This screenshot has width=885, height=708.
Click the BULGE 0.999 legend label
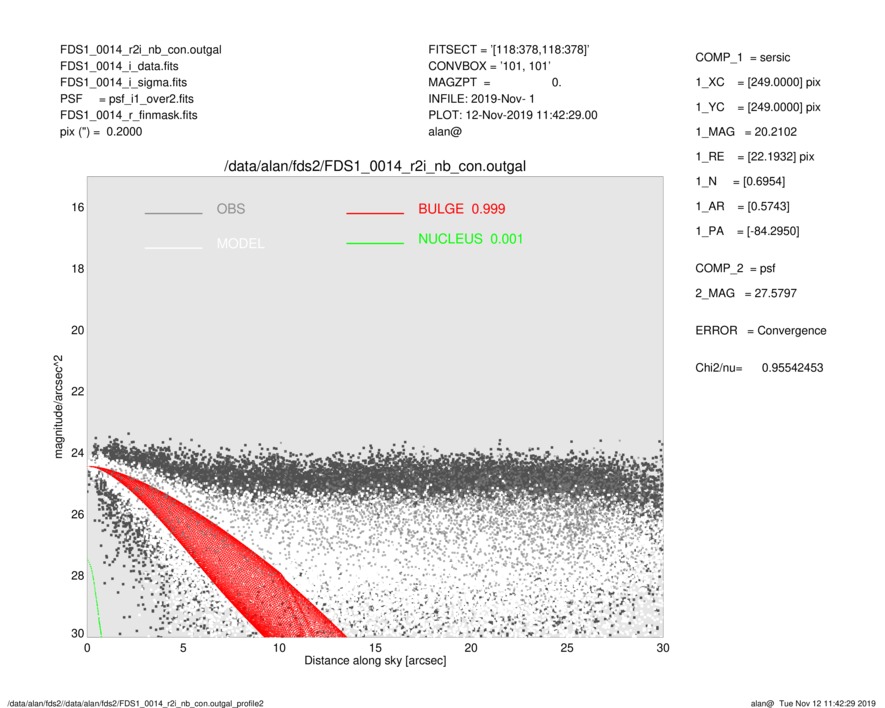tap(462, 209)
